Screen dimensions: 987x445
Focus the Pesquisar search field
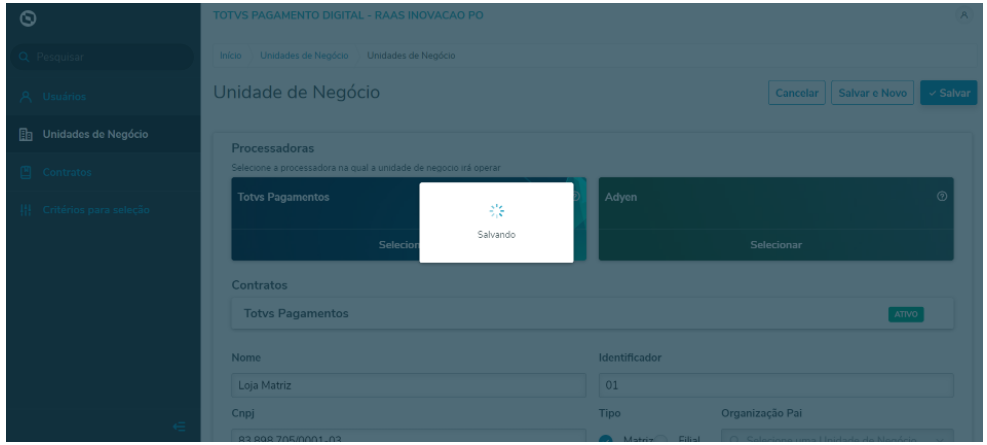coord(102,57)
